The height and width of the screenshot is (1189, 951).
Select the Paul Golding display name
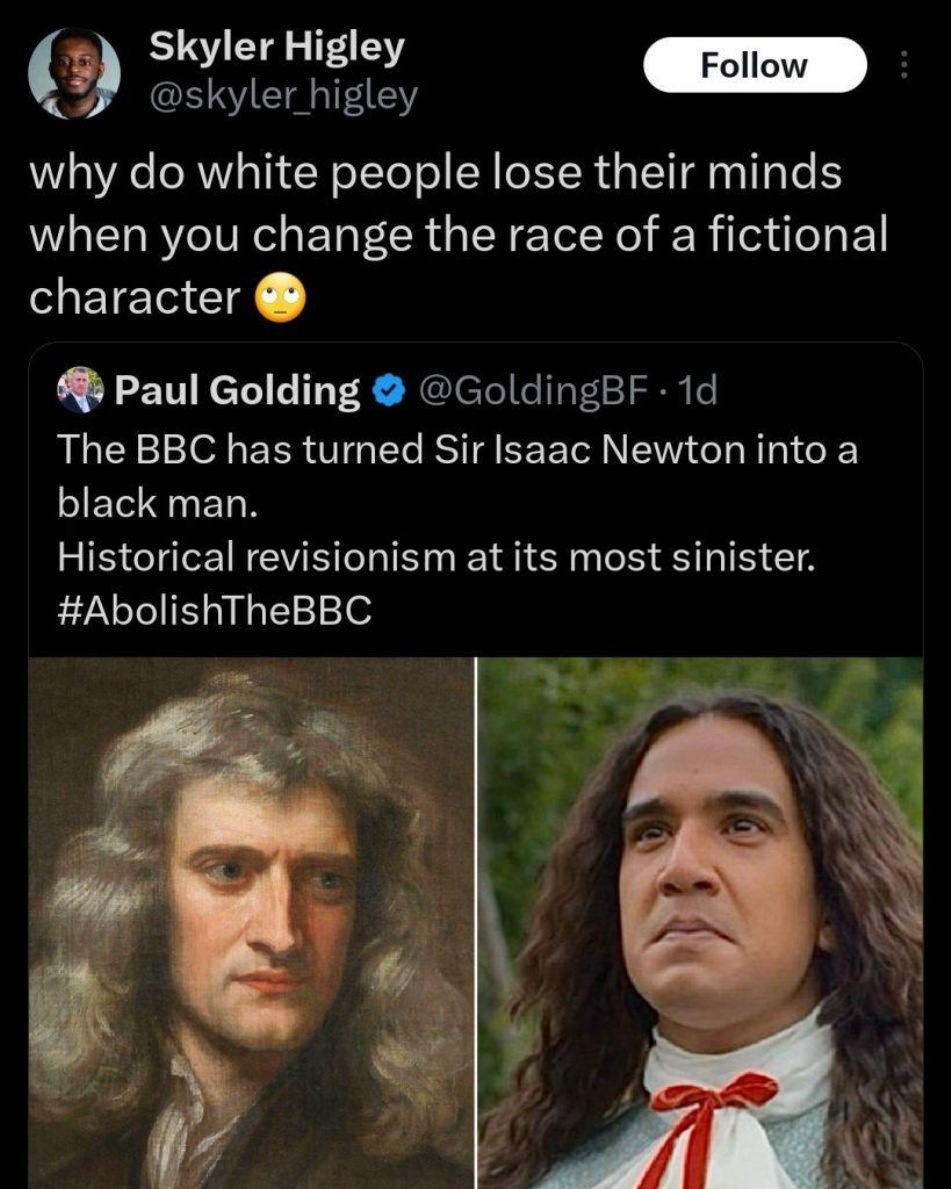[237, 391]
